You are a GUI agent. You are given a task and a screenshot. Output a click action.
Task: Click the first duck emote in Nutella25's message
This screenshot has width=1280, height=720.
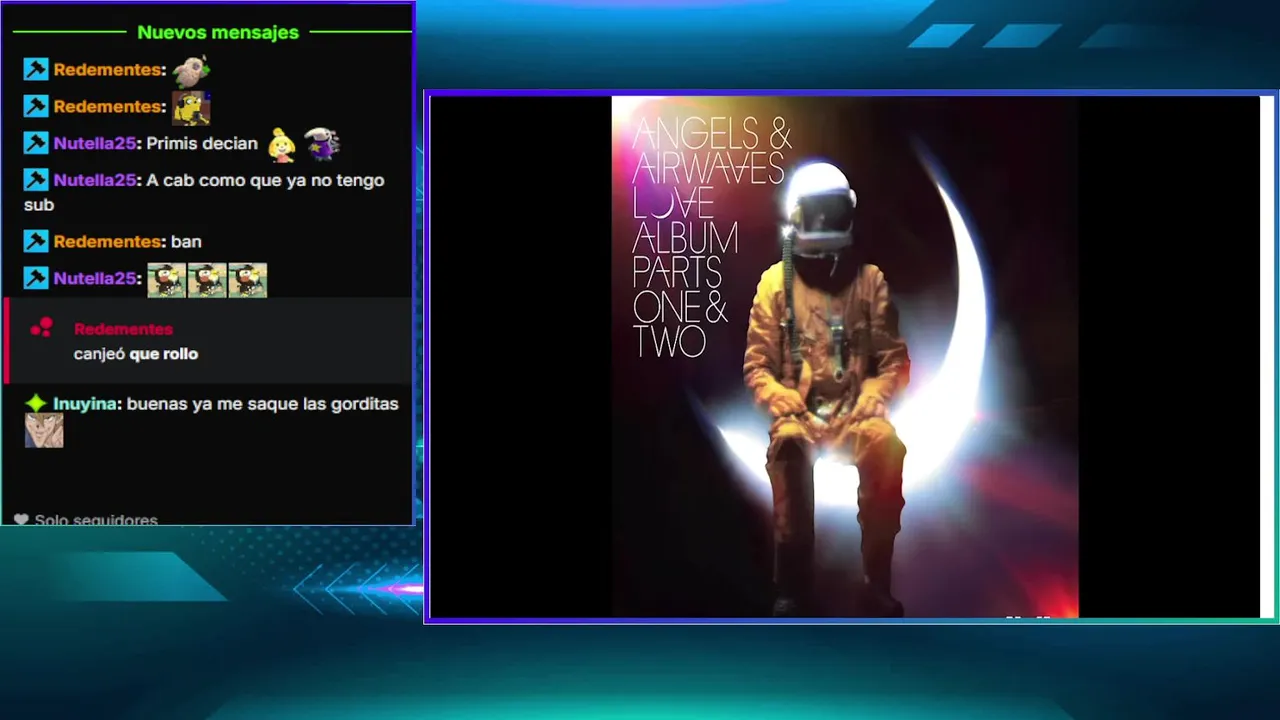pyautogui.click(x=167, y=280)
